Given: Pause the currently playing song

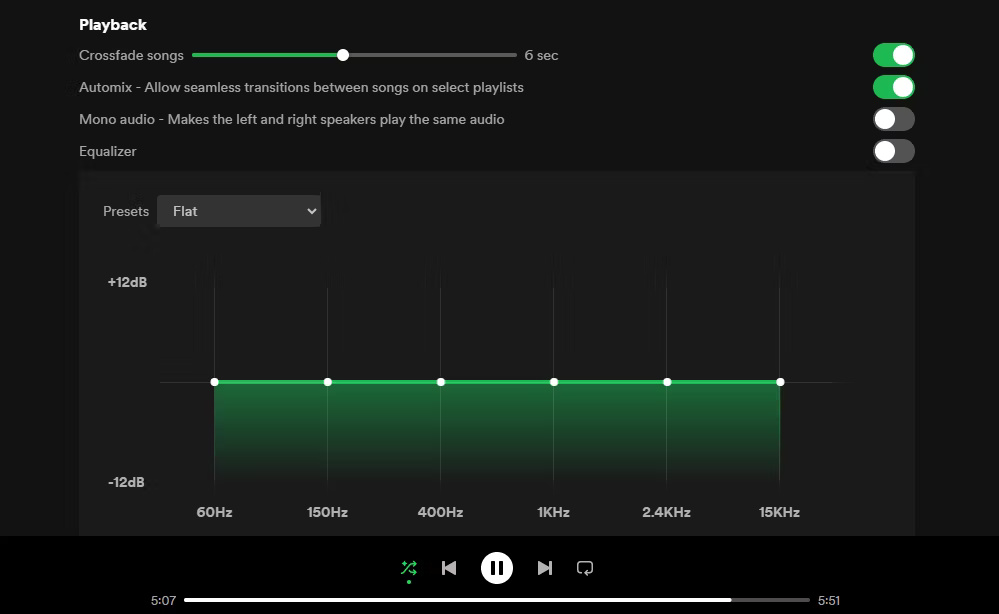Looking at the screenshot, I should click(497, 567).
